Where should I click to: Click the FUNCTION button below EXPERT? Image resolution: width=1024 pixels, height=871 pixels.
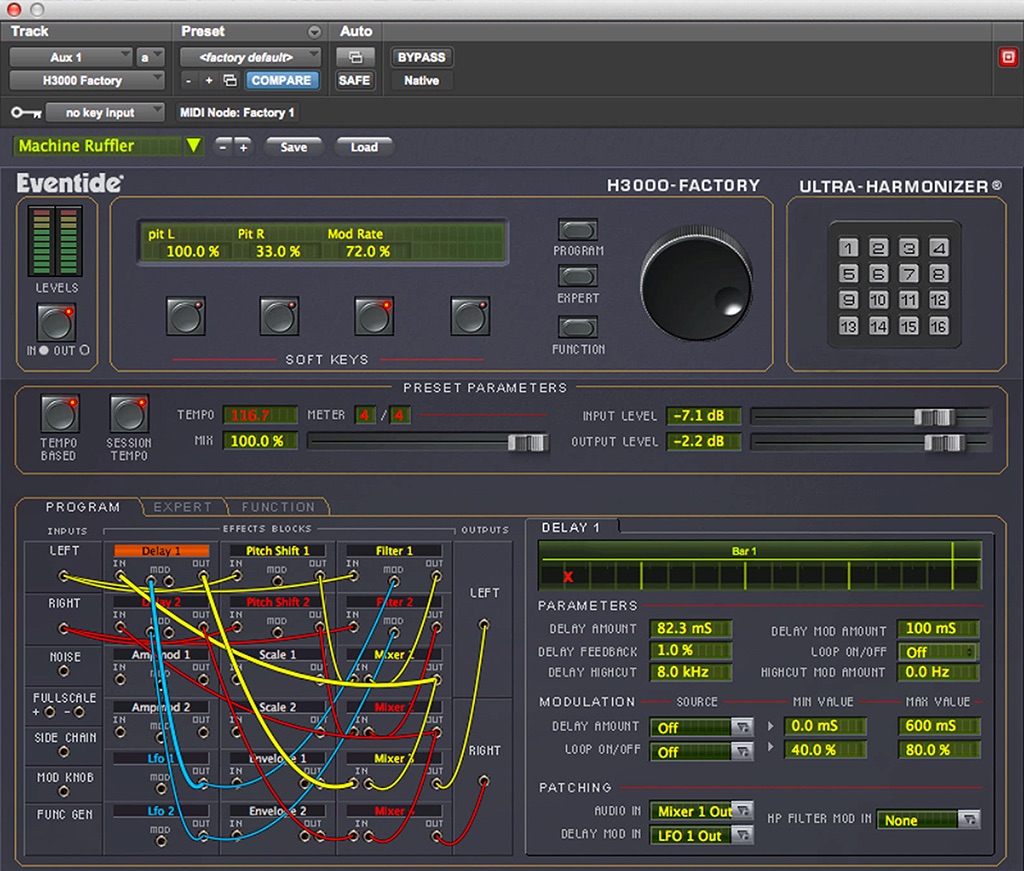(578, 326)
